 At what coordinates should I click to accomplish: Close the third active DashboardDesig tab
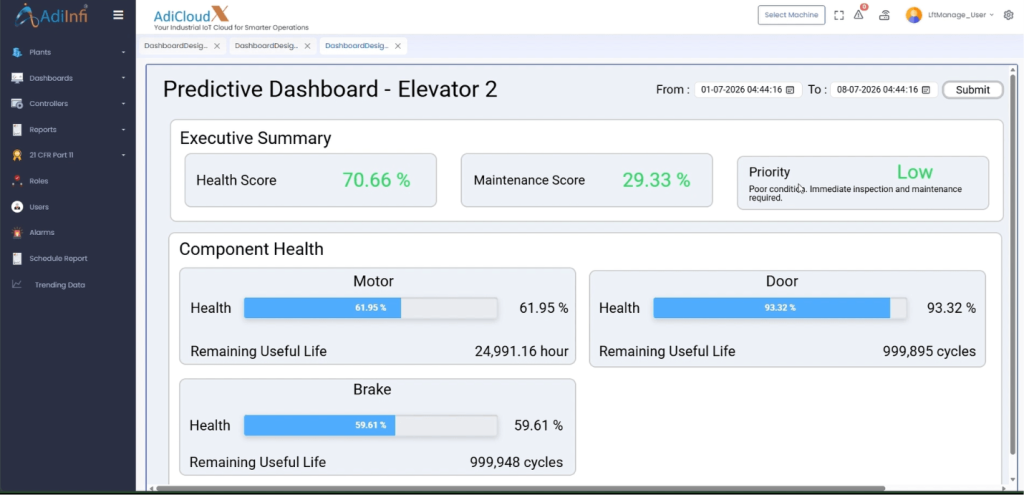[398, 46]
